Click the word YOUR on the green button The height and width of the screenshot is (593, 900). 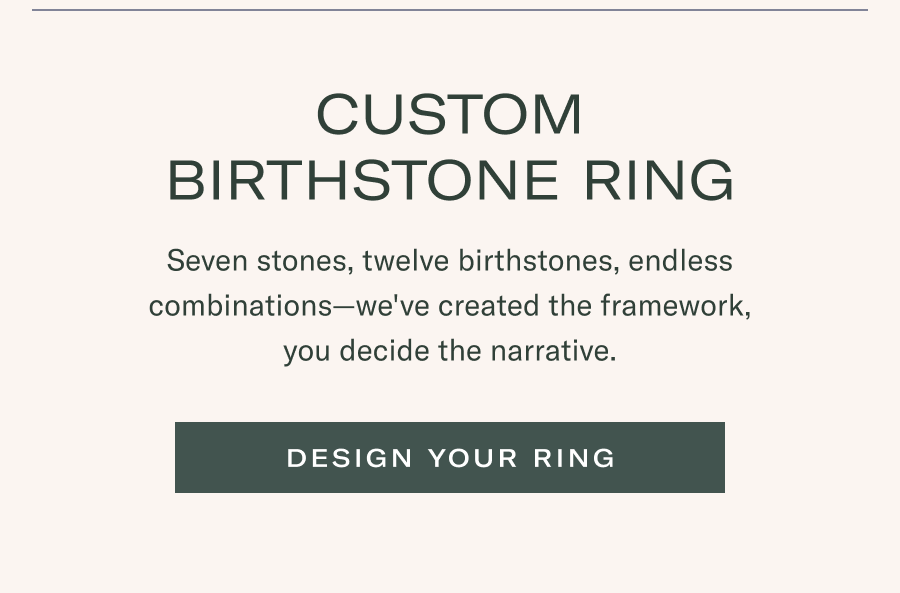(473, 458)
